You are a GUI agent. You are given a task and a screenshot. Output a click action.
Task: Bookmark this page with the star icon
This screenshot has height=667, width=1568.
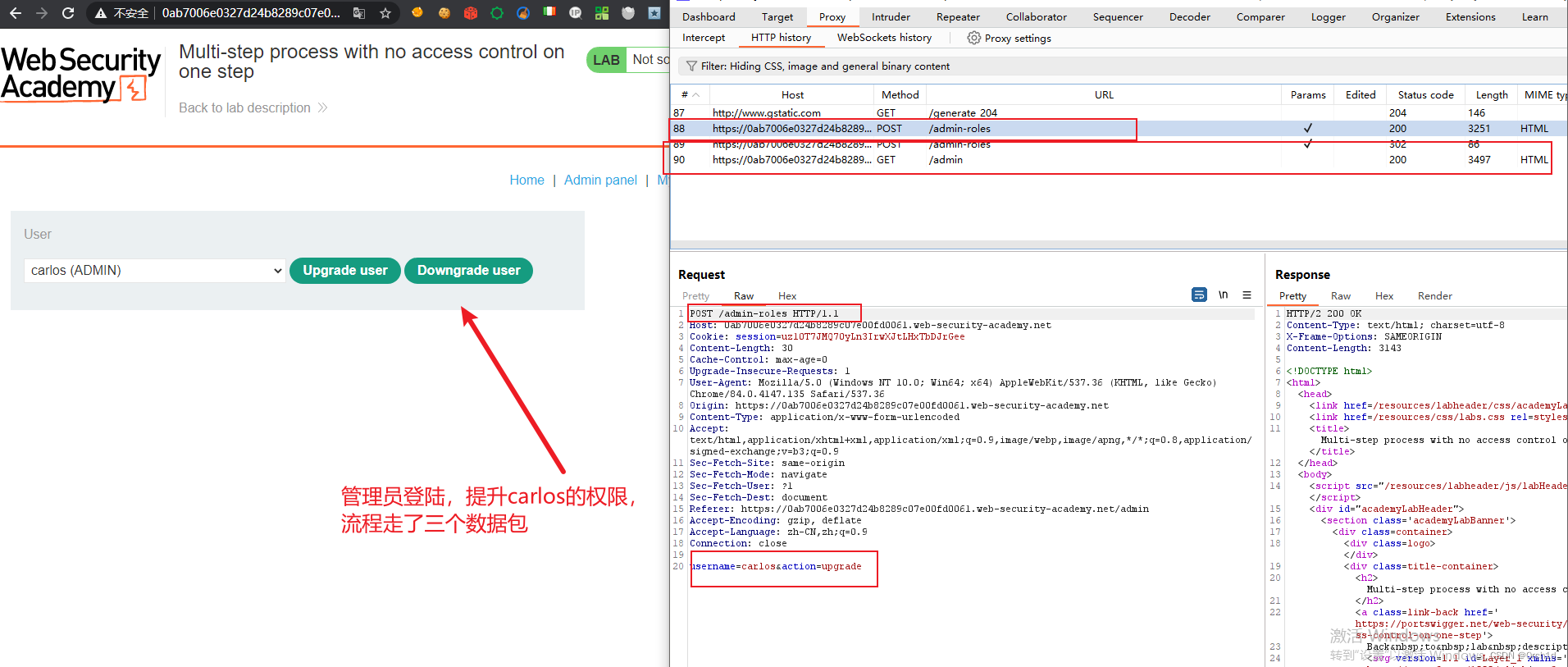point(385,13)
